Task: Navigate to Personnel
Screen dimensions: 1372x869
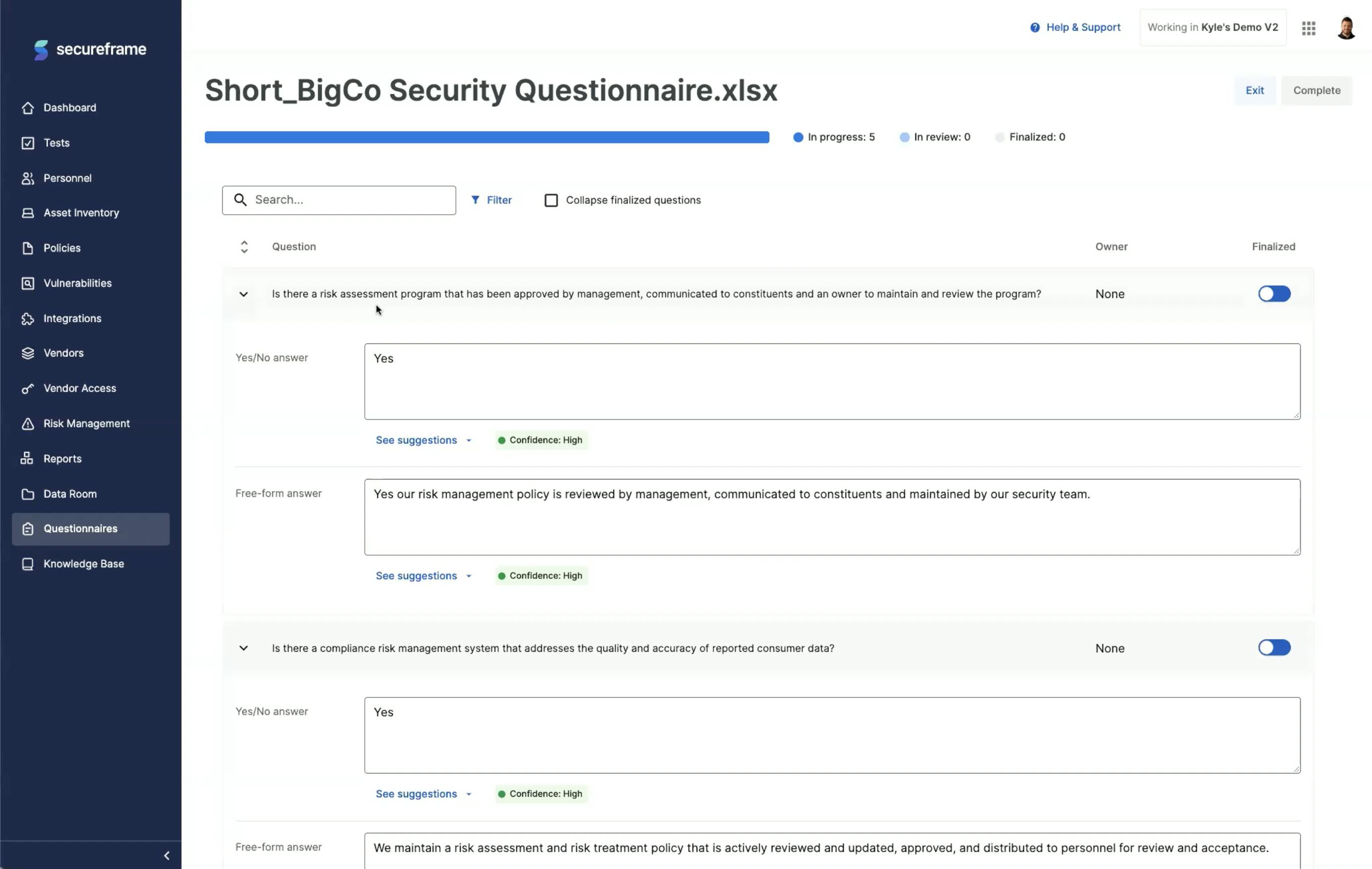Action: pos(68,178)
